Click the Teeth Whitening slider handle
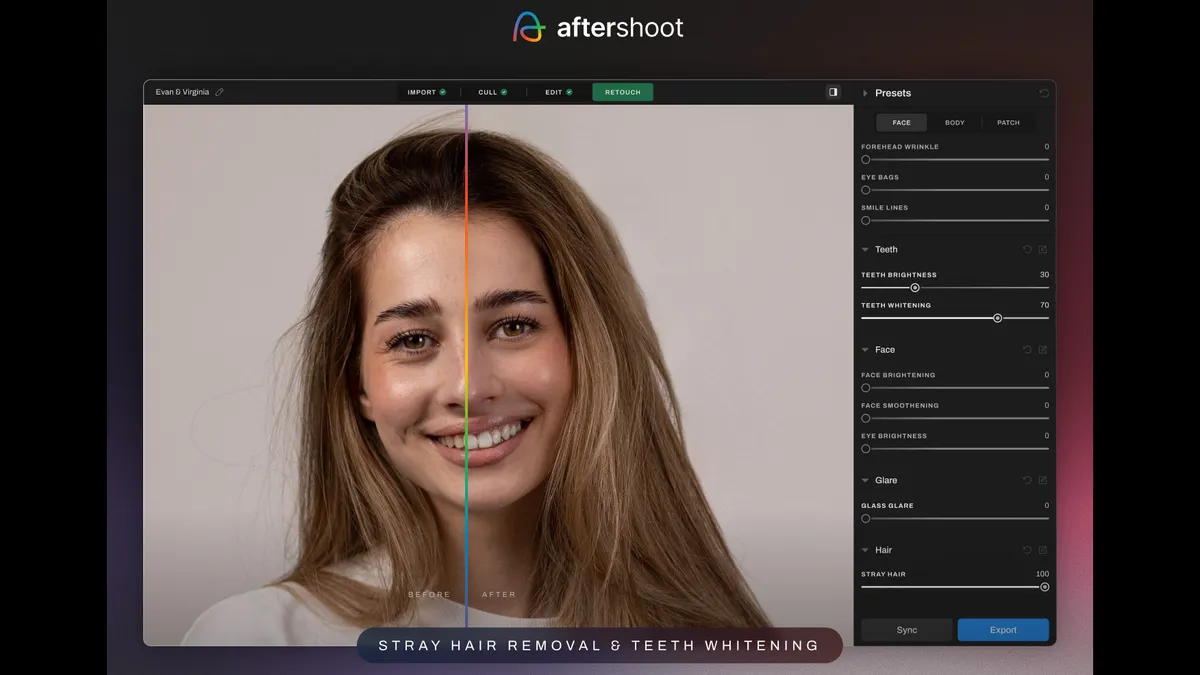Viewport: 1200px width, 675px height. point(997,318)
